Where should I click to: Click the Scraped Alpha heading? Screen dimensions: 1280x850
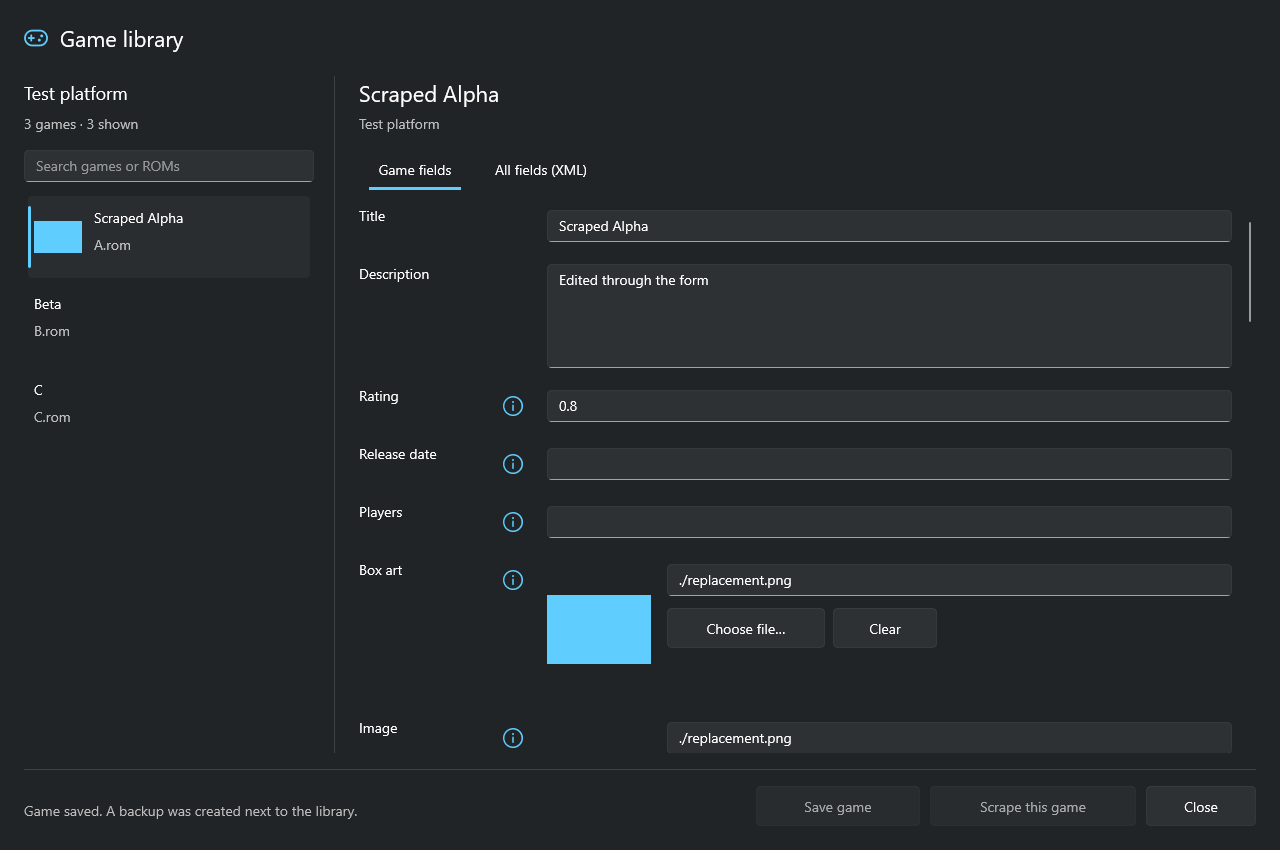(429, 94)
